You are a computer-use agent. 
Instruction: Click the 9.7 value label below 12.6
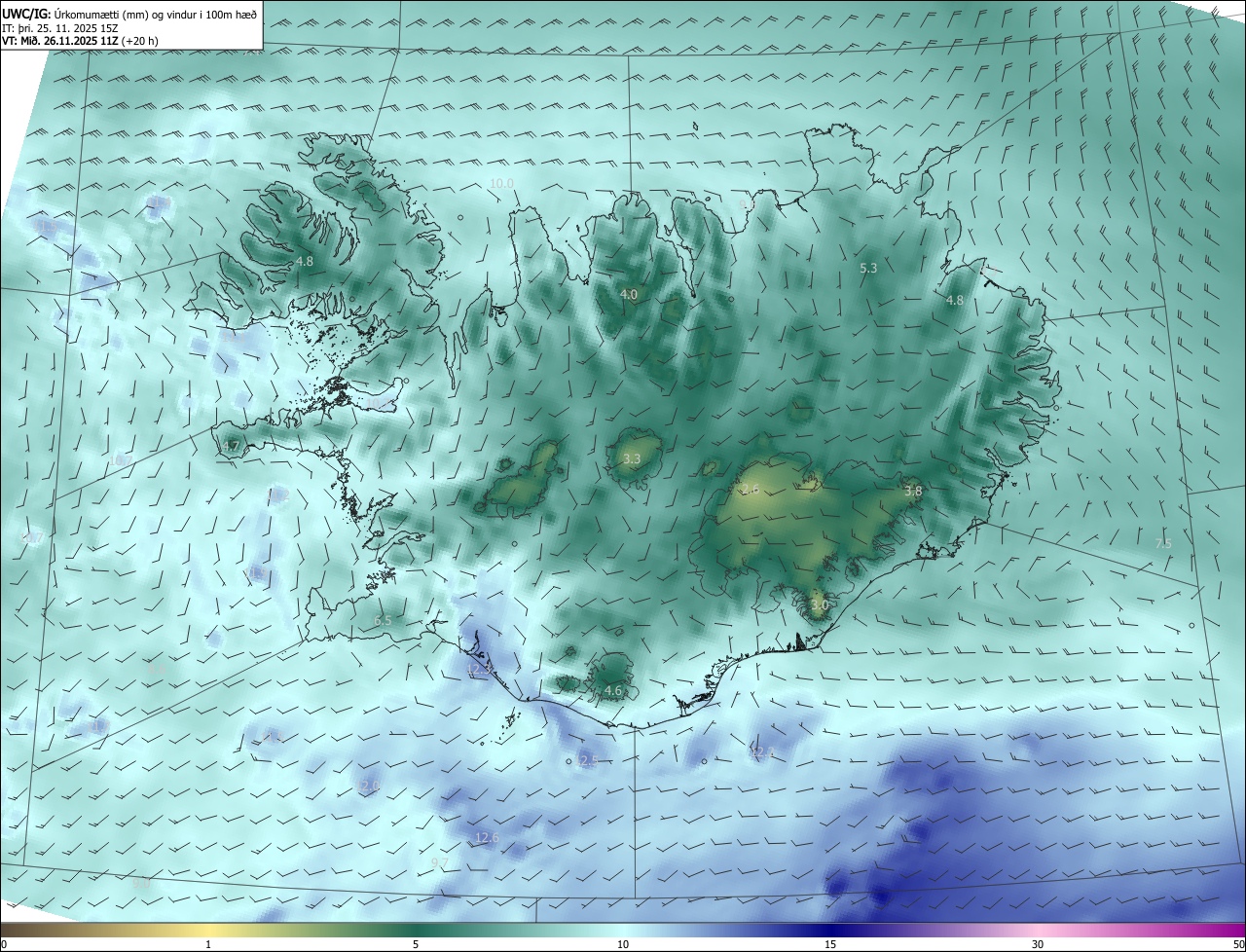pos(439,863)
